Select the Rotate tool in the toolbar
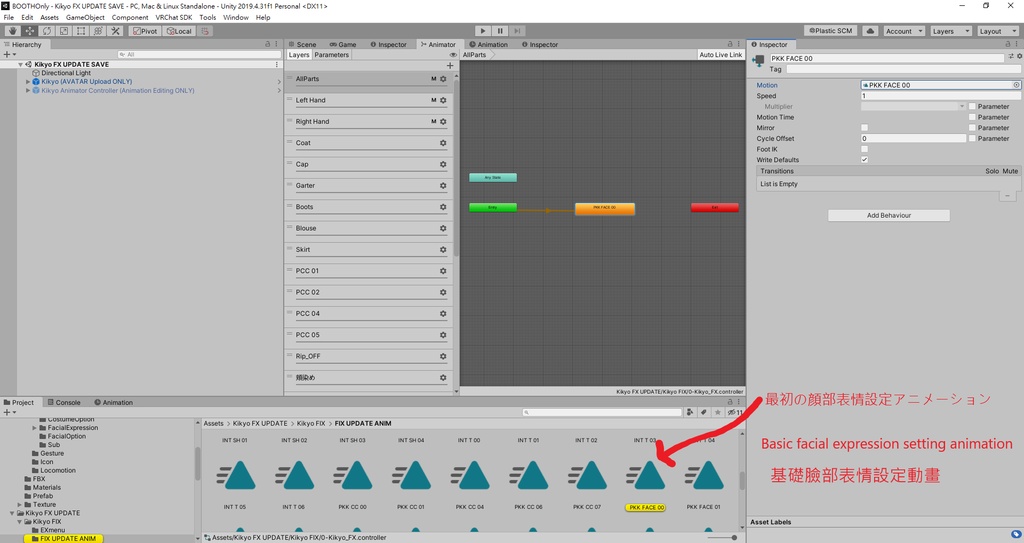Image resolution: width=1024 pixels, height=543 pixels. coord(46,31)
